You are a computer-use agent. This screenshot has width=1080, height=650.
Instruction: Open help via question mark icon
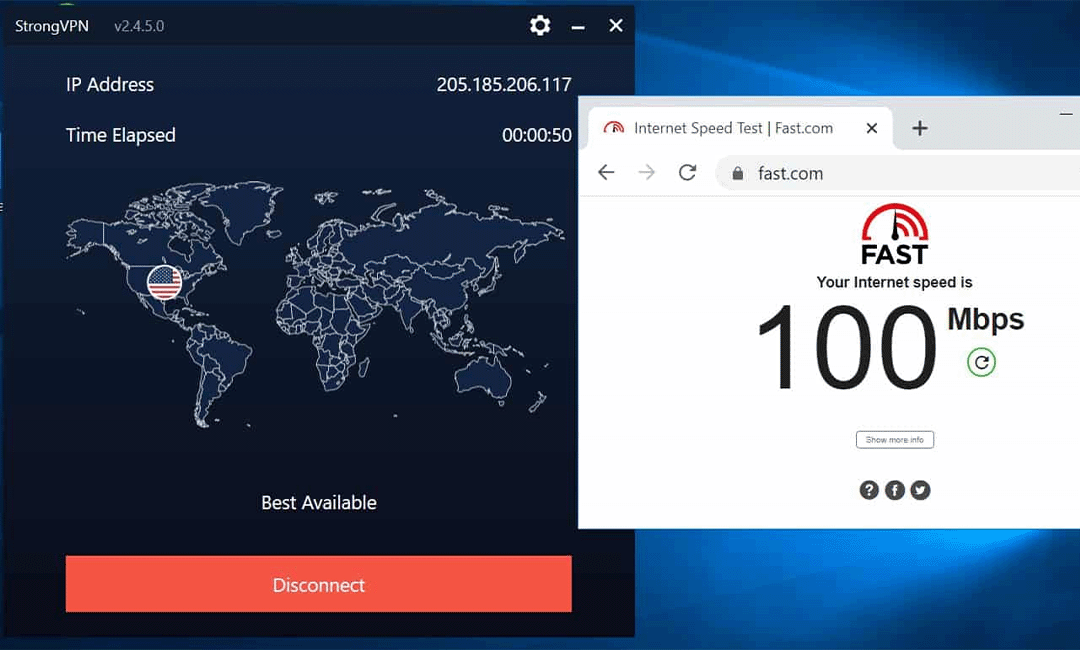869,490
